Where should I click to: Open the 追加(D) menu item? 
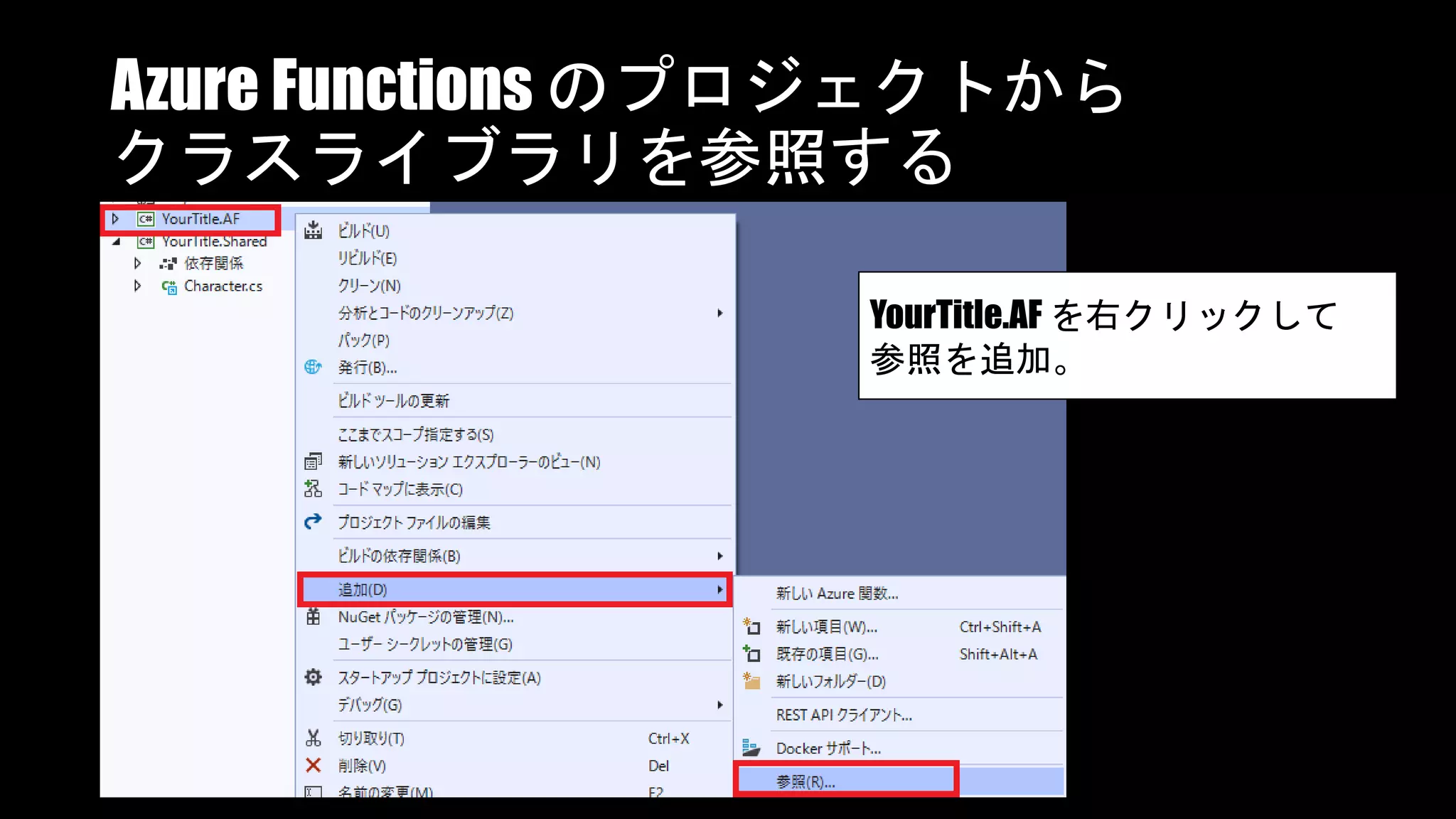pyautogui.click(x=515, y=589)
